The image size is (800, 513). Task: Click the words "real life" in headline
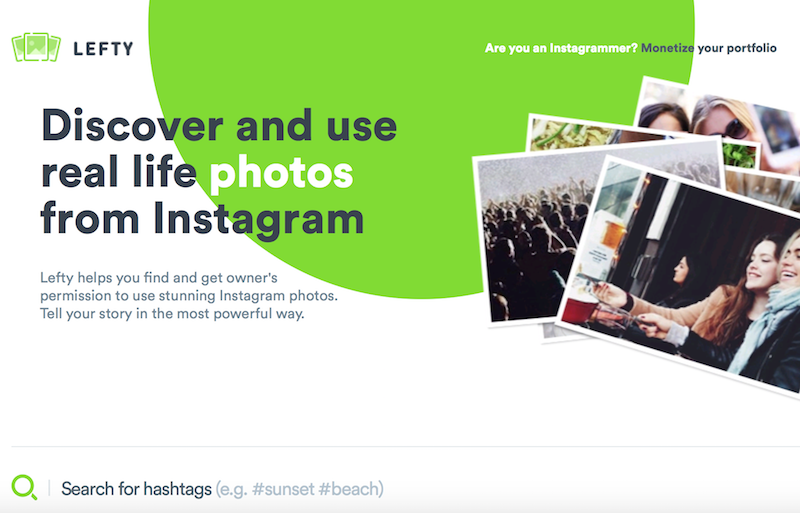coord(119,172)
